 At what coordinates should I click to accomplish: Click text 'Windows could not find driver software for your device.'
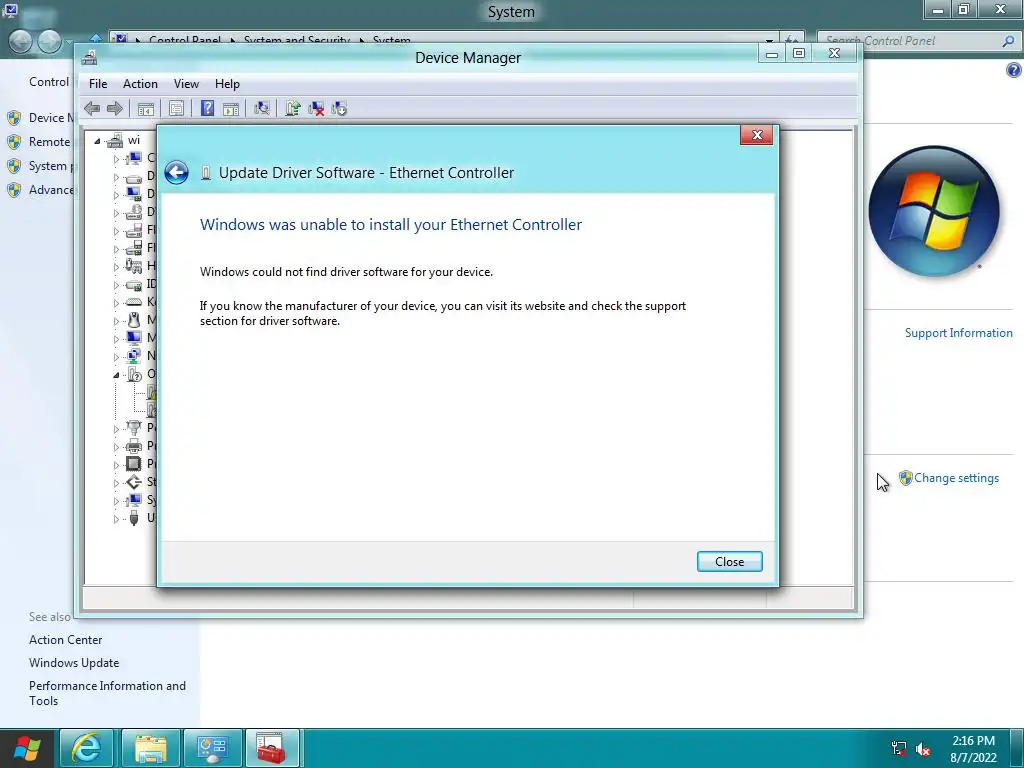click(x=346, y=272)
